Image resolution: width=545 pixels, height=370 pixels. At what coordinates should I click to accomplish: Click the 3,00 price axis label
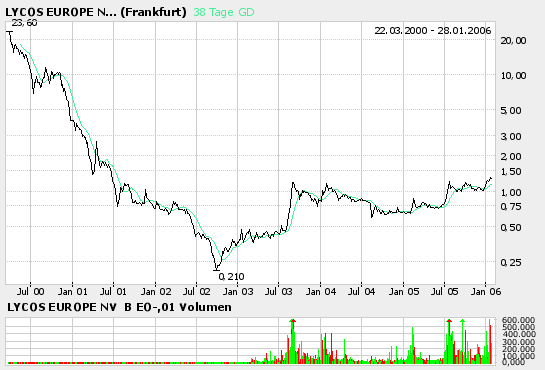pyautogui.click(x=511, y=137)
